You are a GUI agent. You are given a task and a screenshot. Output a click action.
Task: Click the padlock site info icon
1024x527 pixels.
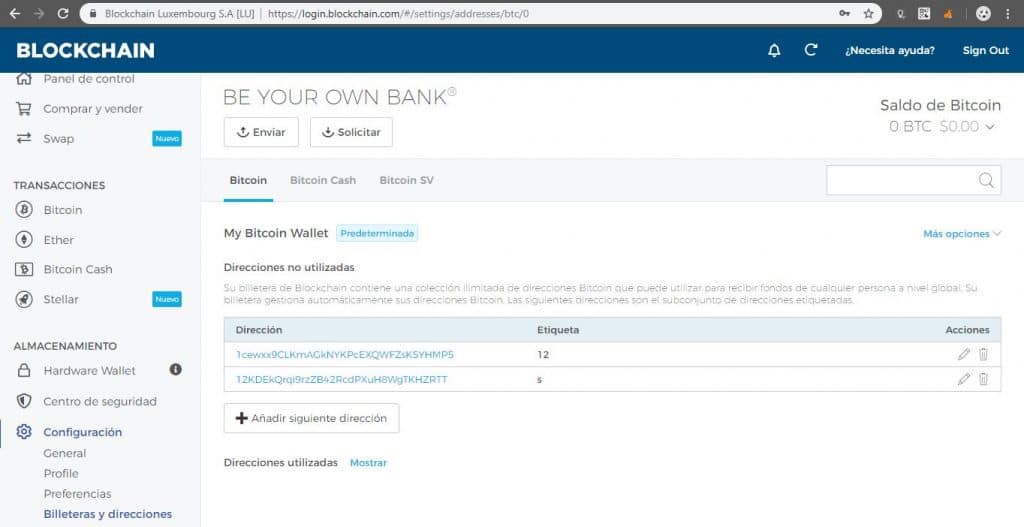point(93,13)
